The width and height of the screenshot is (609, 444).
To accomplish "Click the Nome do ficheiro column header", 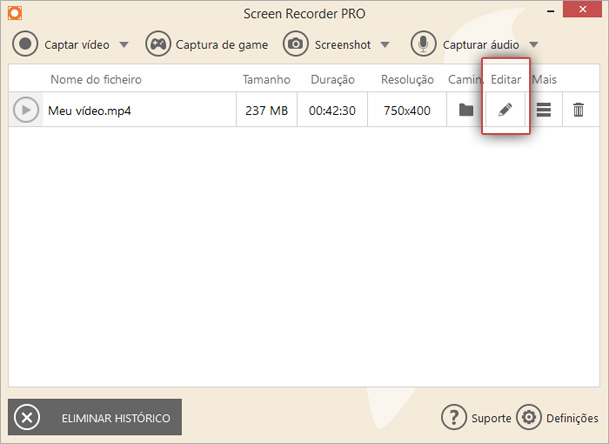I will [96, 80].
